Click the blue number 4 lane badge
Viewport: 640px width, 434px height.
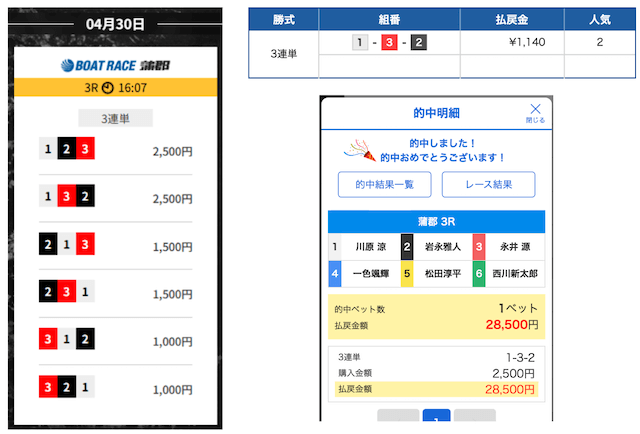(x=335, y=274)
